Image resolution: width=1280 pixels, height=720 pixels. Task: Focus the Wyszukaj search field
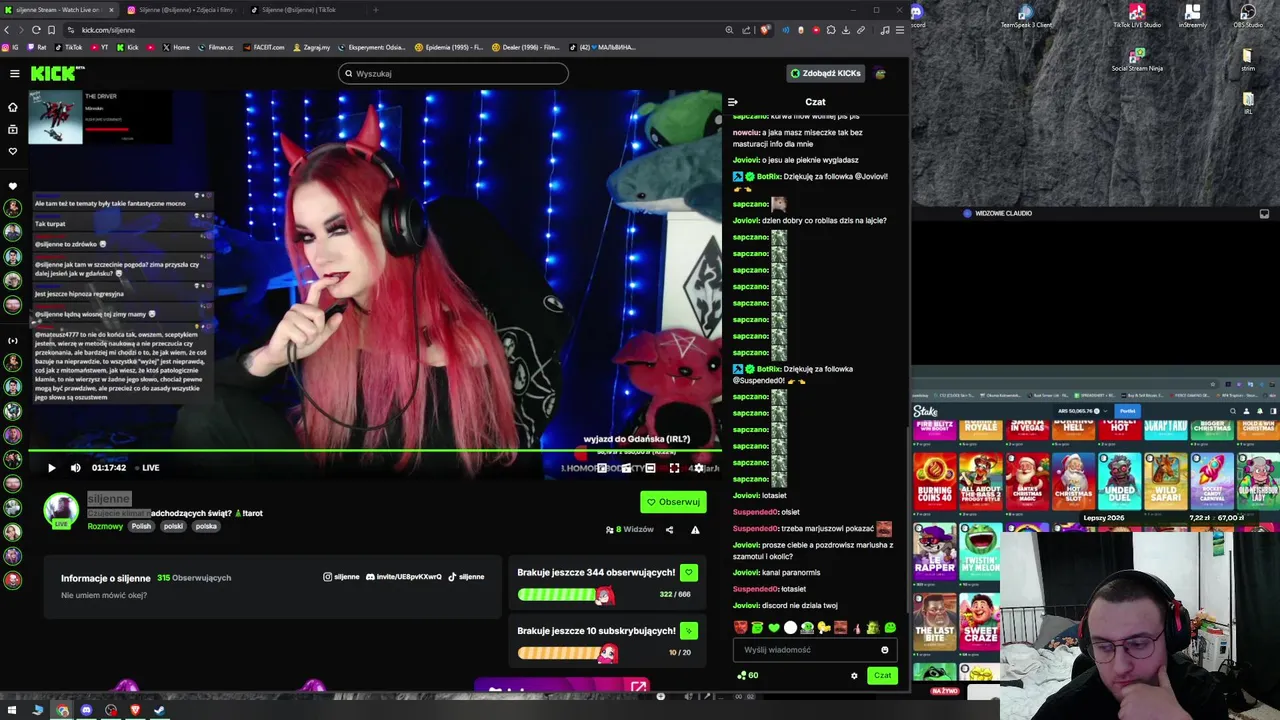(453, 73)
